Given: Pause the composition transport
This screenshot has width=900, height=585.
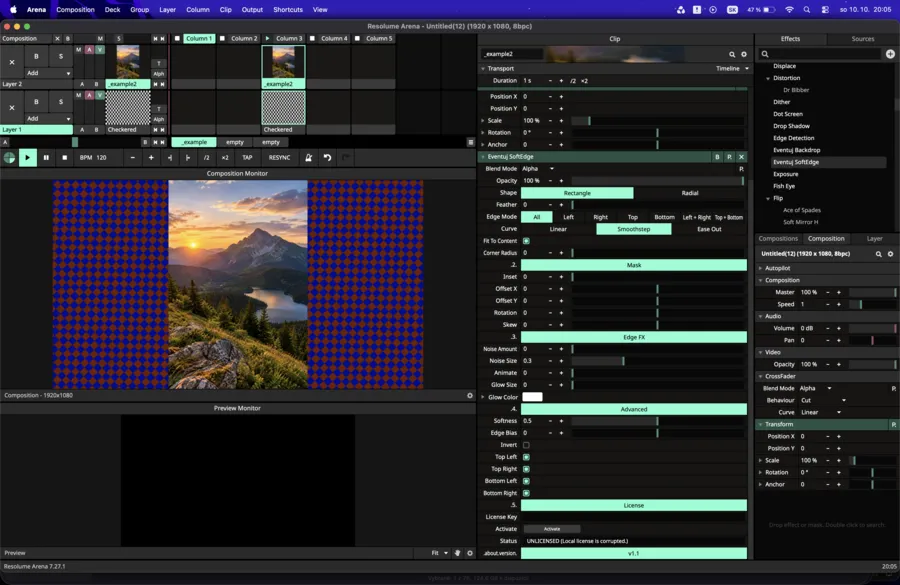Looking at the screenshot, I should pyautogui.click(x=46, y=158).
